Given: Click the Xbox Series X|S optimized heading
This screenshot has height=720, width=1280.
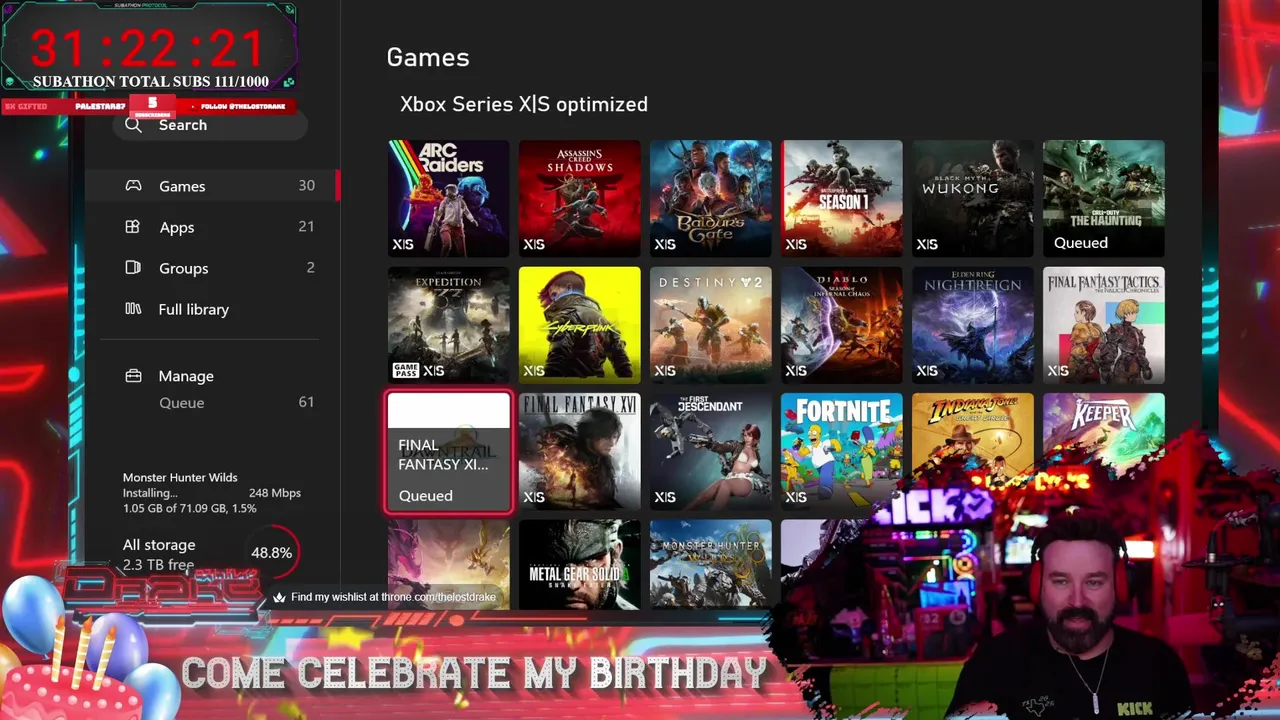Looking at the screenshot, I should coord(524,104).
